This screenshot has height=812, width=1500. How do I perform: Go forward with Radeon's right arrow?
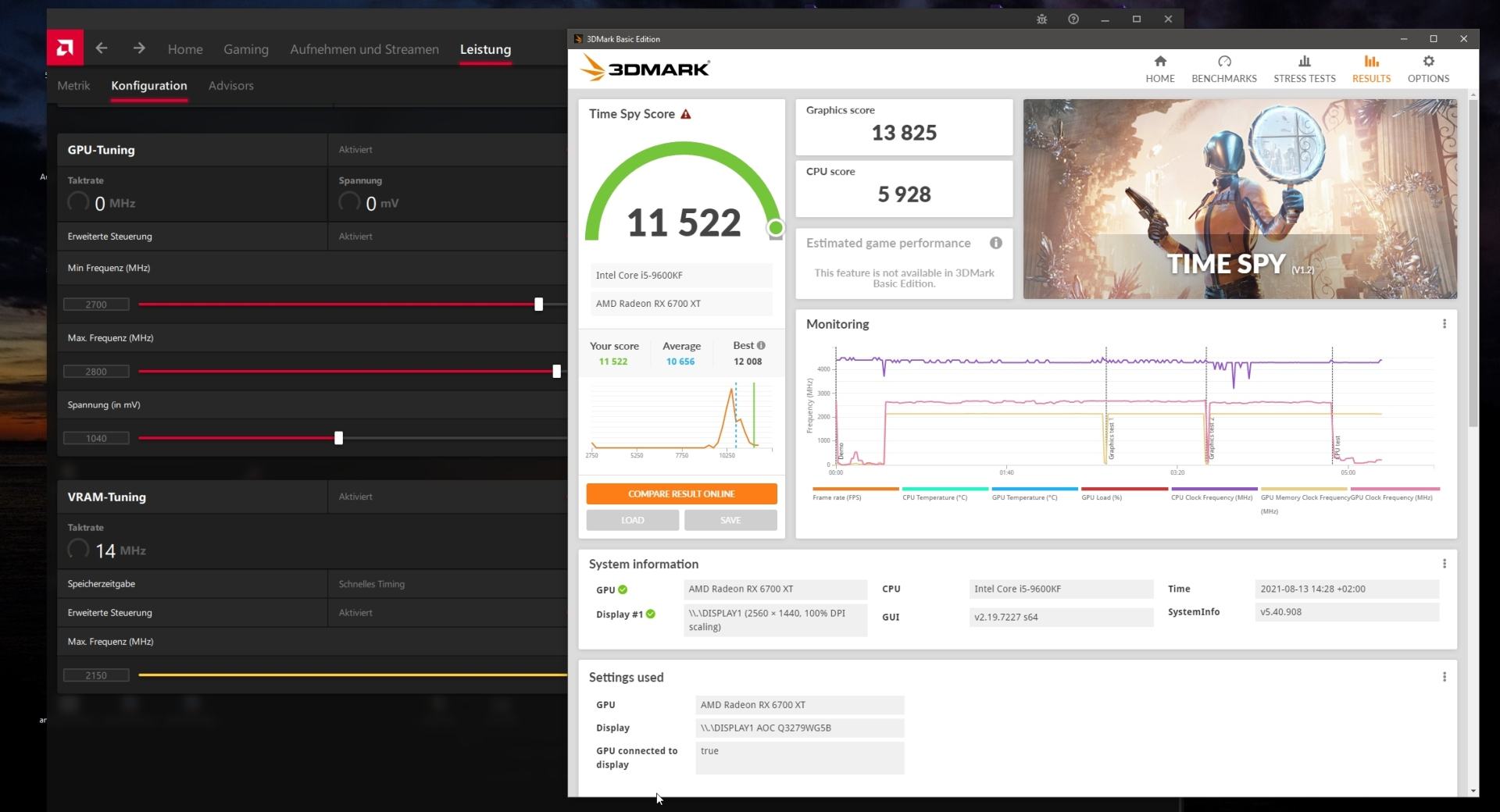tap(139, 48)
